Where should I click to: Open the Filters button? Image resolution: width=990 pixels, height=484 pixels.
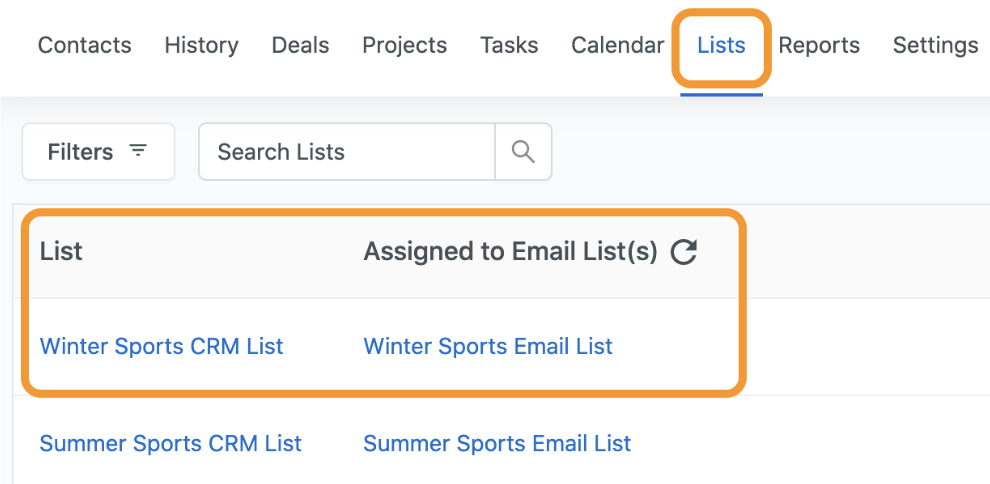98,152
